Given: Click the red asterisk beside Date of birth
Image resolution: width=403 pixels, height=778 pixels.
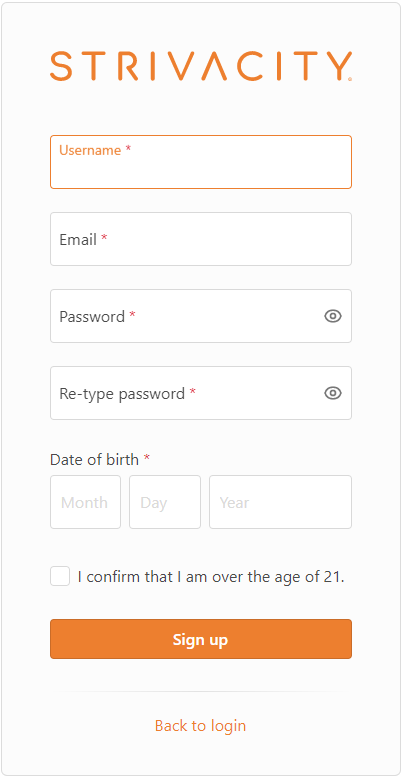Looking at the screenshot, I should point(146,457).
